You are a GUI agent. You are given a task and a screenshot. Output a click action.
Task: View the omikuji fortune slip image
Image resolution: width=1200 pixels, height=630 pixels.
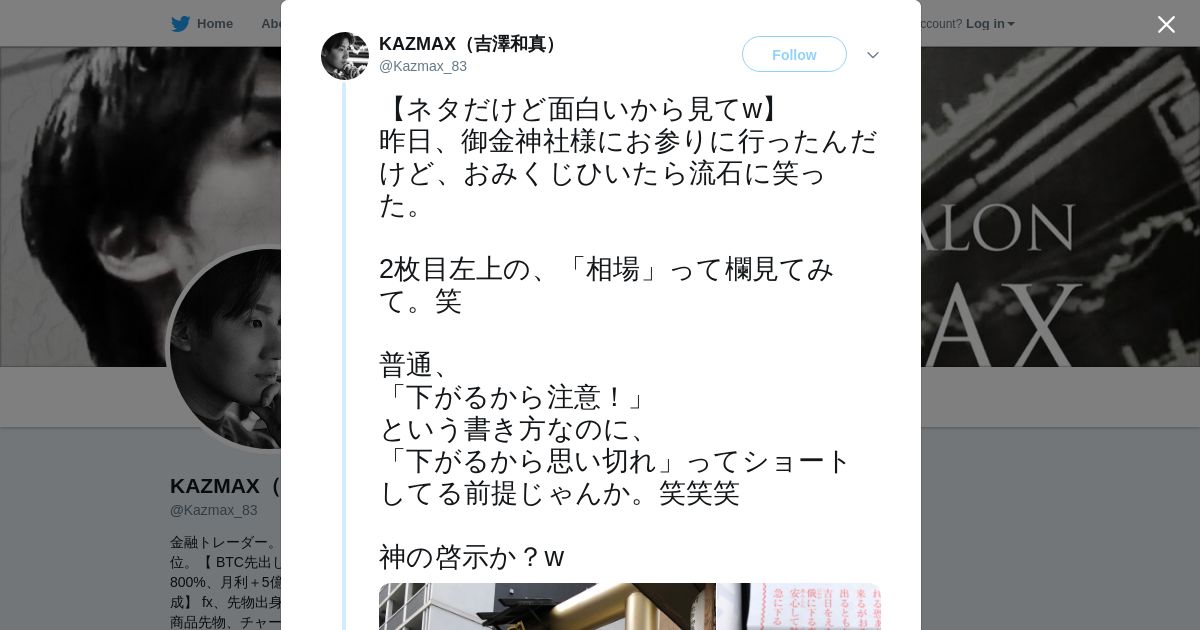pos(800,606)
